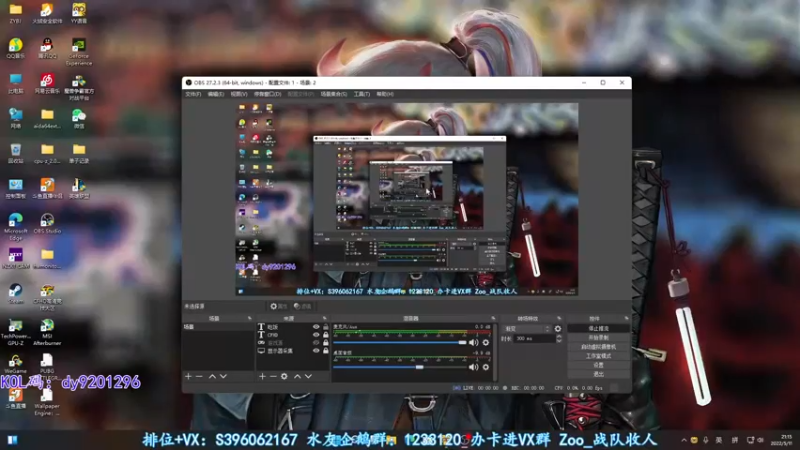
Task: Toggle lock of the topmost text source
Action: click(x=326, y=327)
